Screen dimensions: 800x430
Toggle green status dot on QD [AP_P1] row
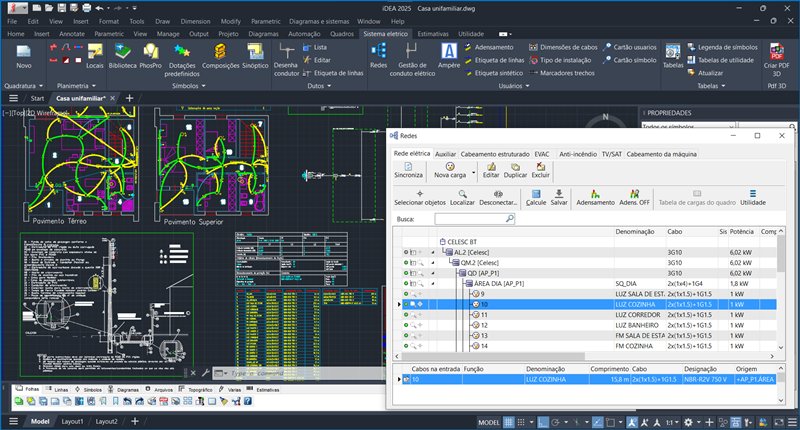[405, 272]
